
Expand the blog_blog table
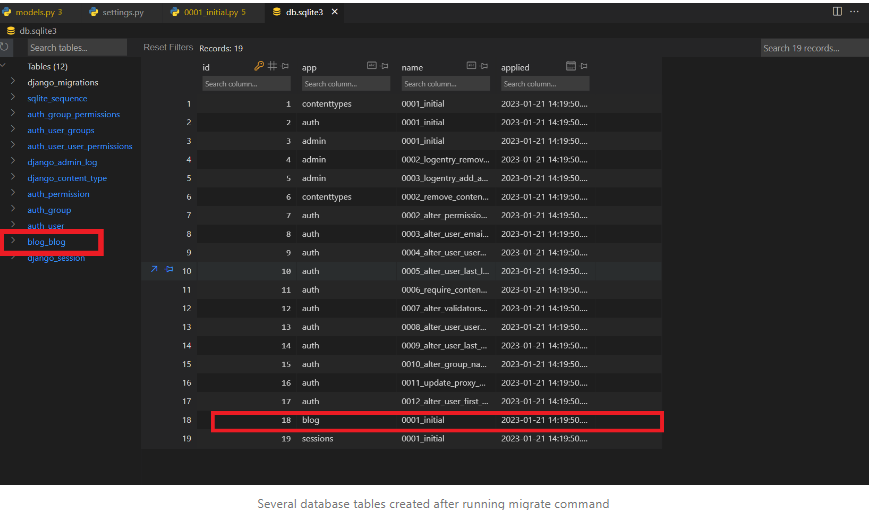click(12, 242)
